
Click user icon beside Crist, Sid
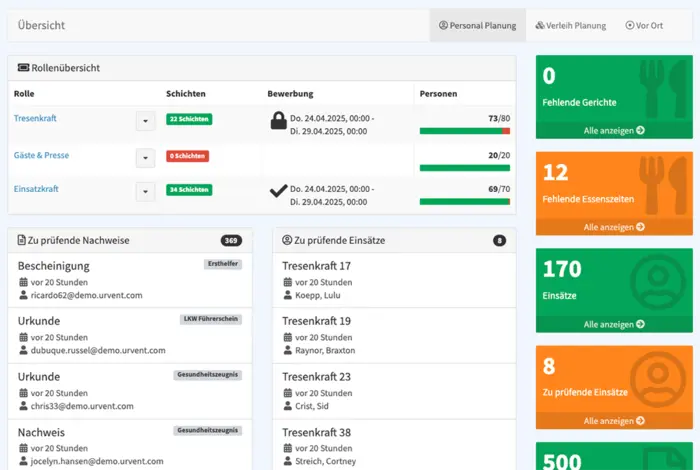pyautogui.click(x=288, y=406)
